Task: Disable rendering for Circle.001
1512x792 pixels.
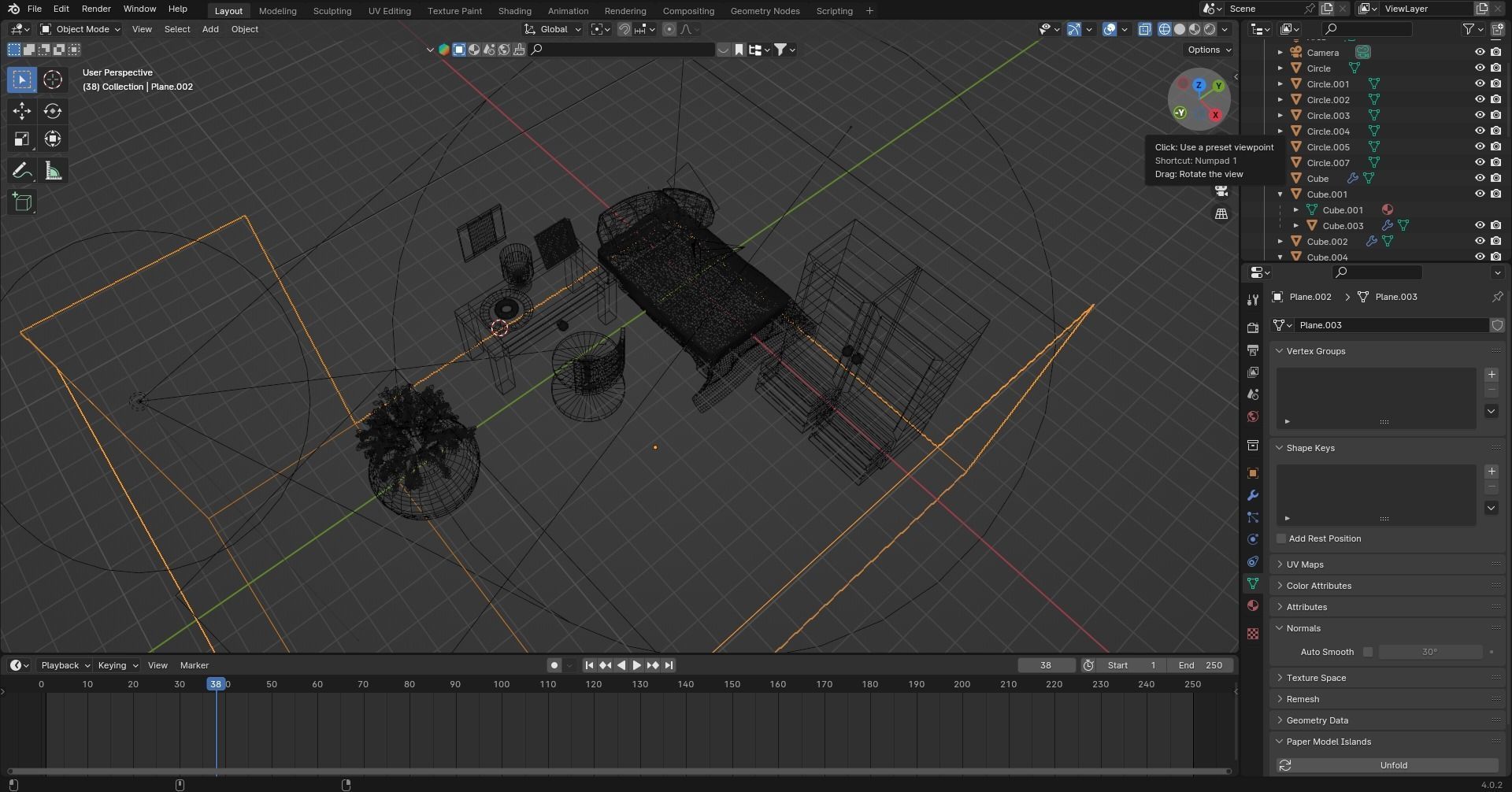Action: click(x=1495, y=84)
